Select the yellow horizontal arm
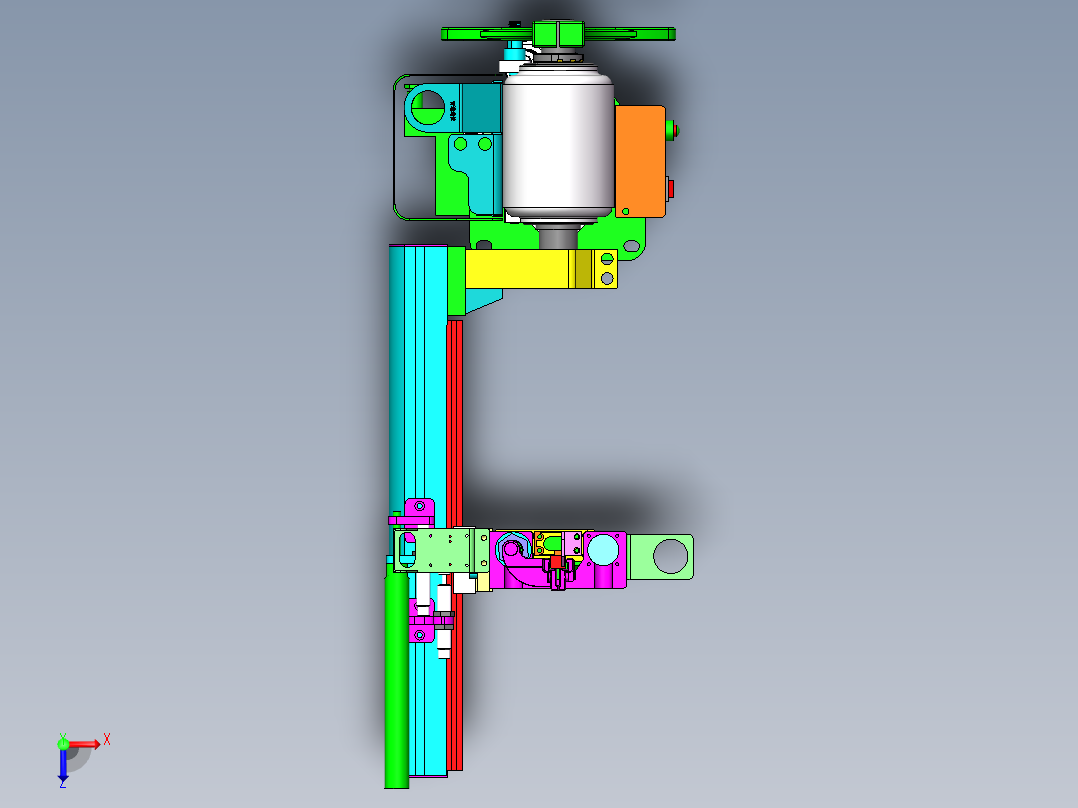Screen dimensions: 1078x808 [x=540, y=269]
